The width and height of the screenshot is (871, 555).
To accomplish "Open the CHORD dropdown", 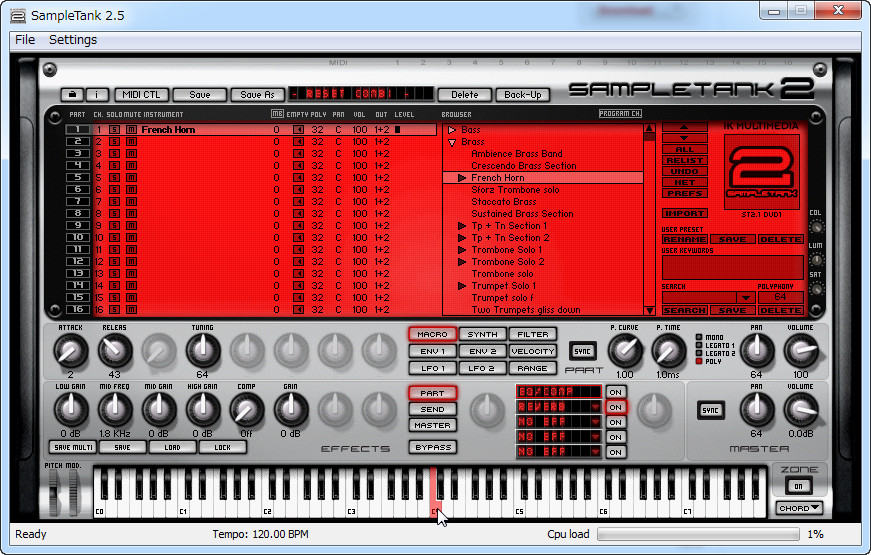I will click(x=799, y=508).
